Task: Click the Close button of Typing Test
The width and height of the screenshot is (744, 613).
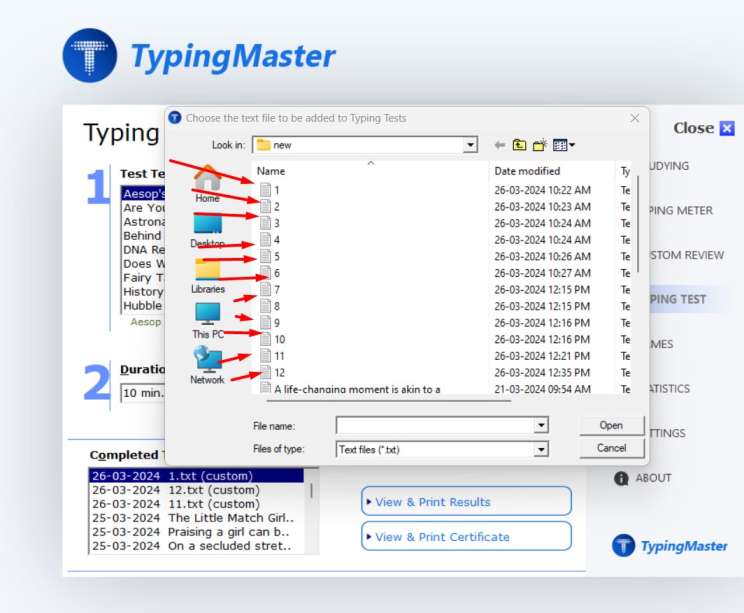Action: [704, 128]
